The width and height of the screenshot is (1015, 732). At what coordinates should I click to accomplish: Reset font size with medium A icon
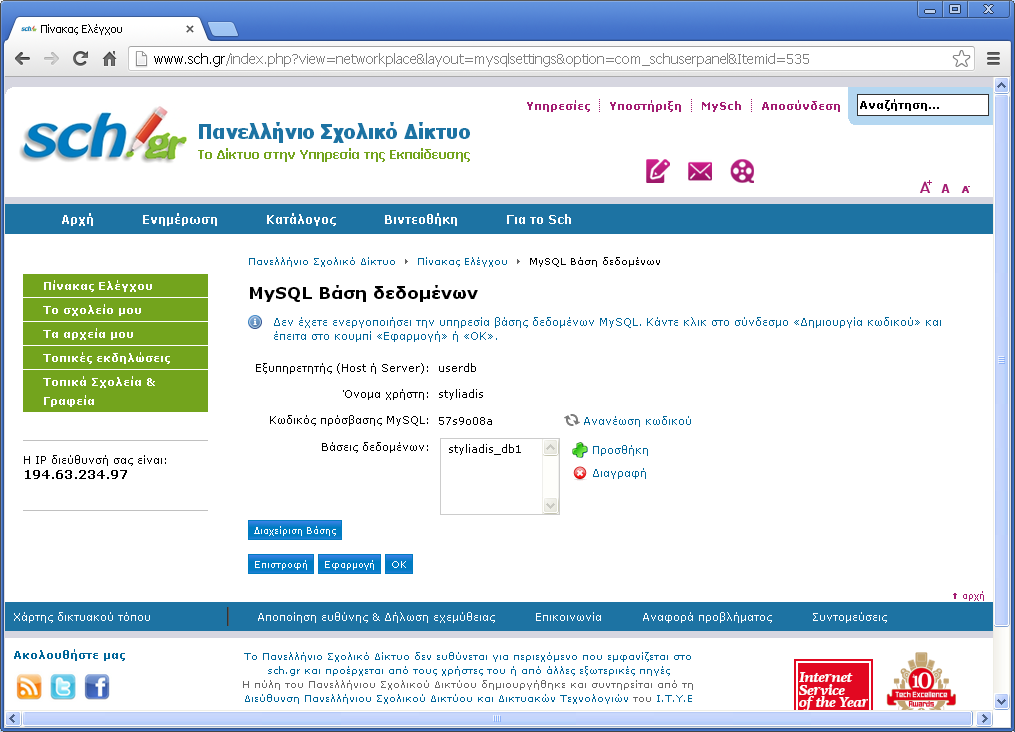coord(946,189)
